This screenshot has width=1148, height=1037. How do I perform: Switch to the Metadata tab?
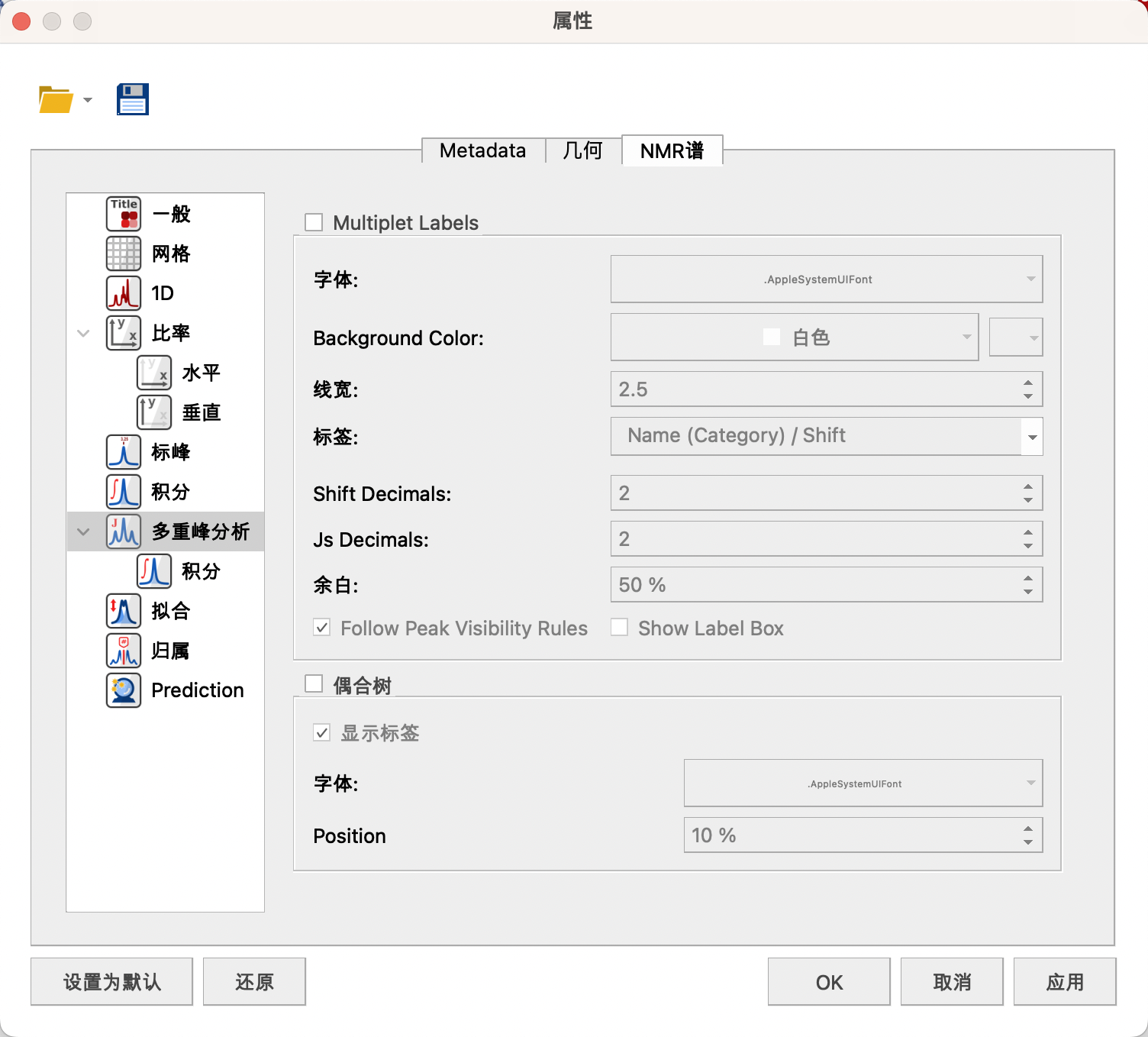click(483, 150)
